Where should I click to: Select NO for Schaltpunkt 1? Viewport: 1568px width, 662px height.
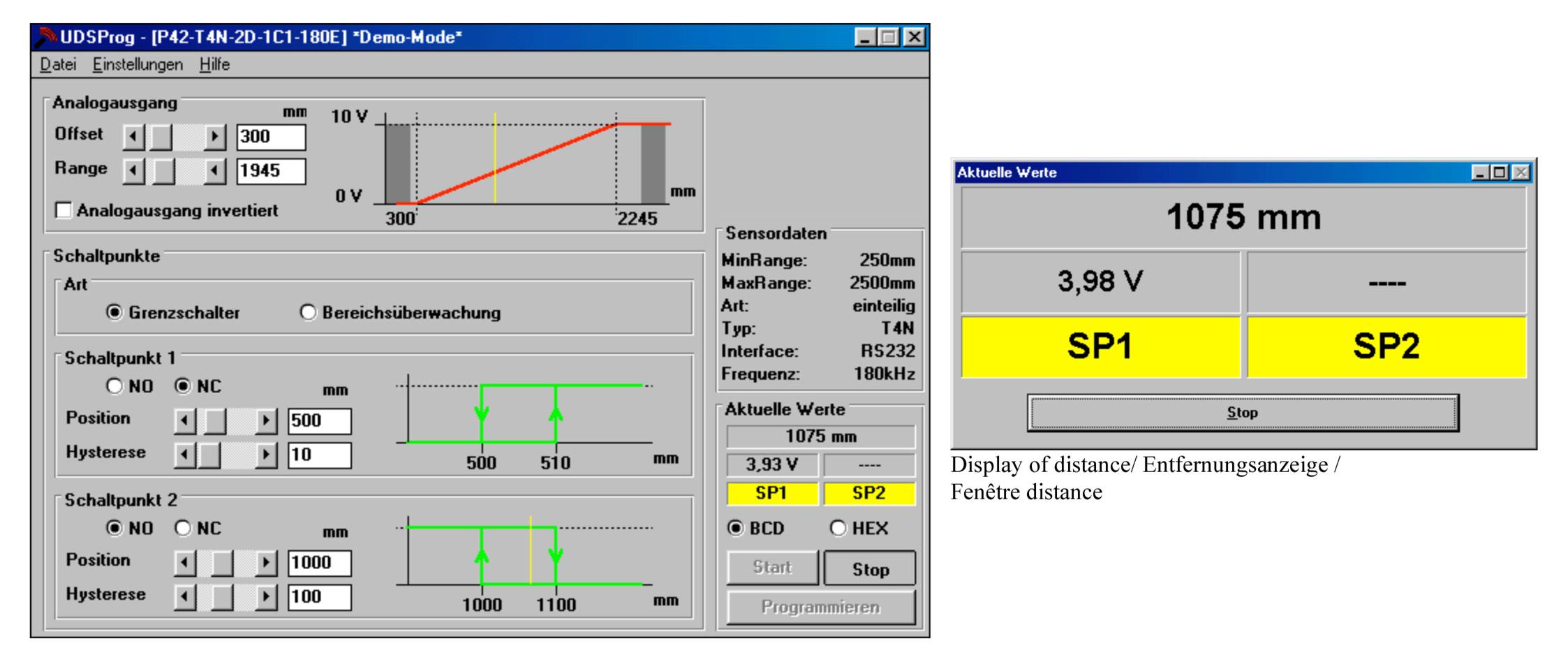click(x=114, y=386)
